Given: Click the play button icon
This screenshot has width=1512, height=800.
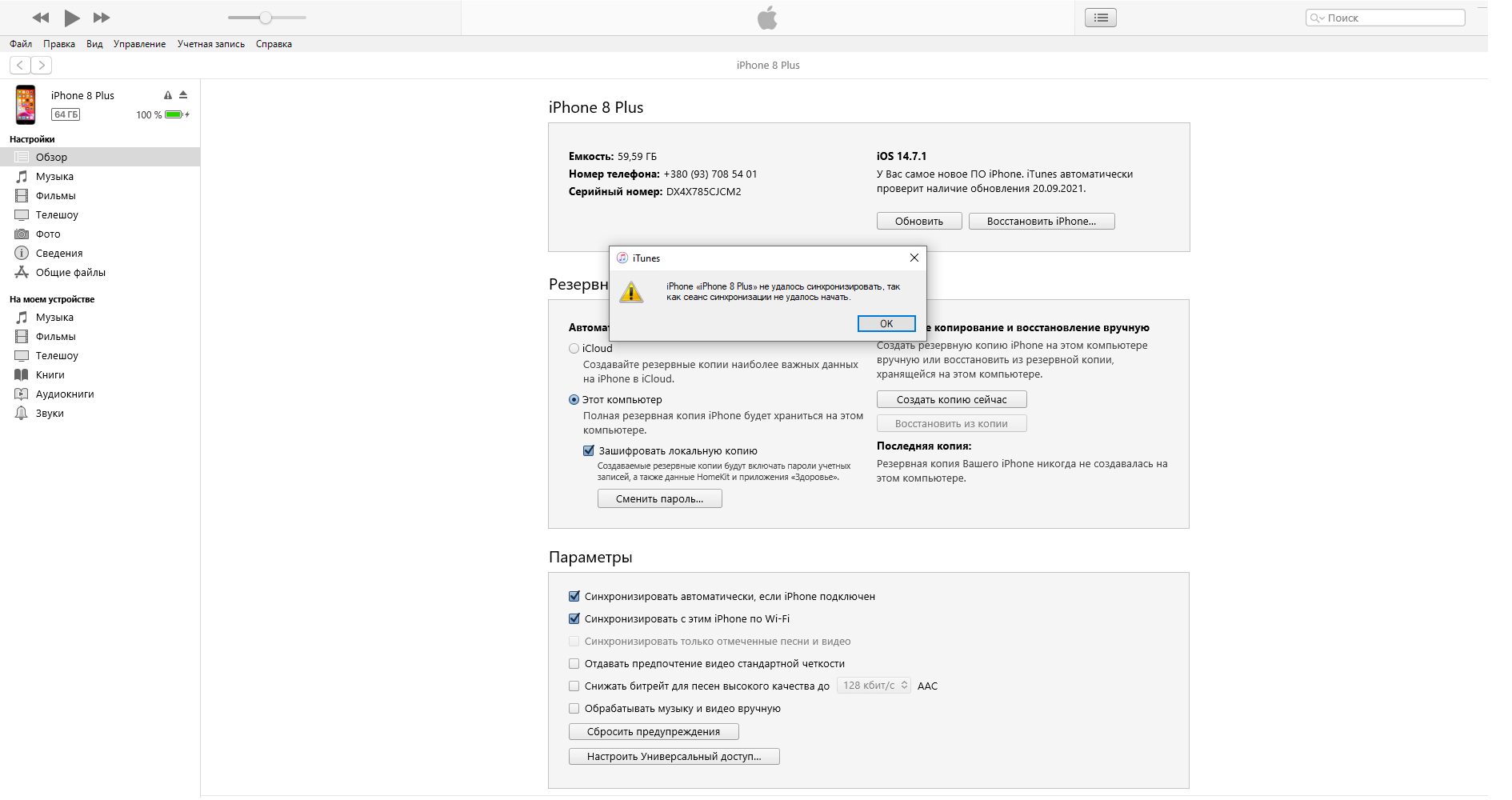Looking at the screenshot, I should click(x=72, y=18).
